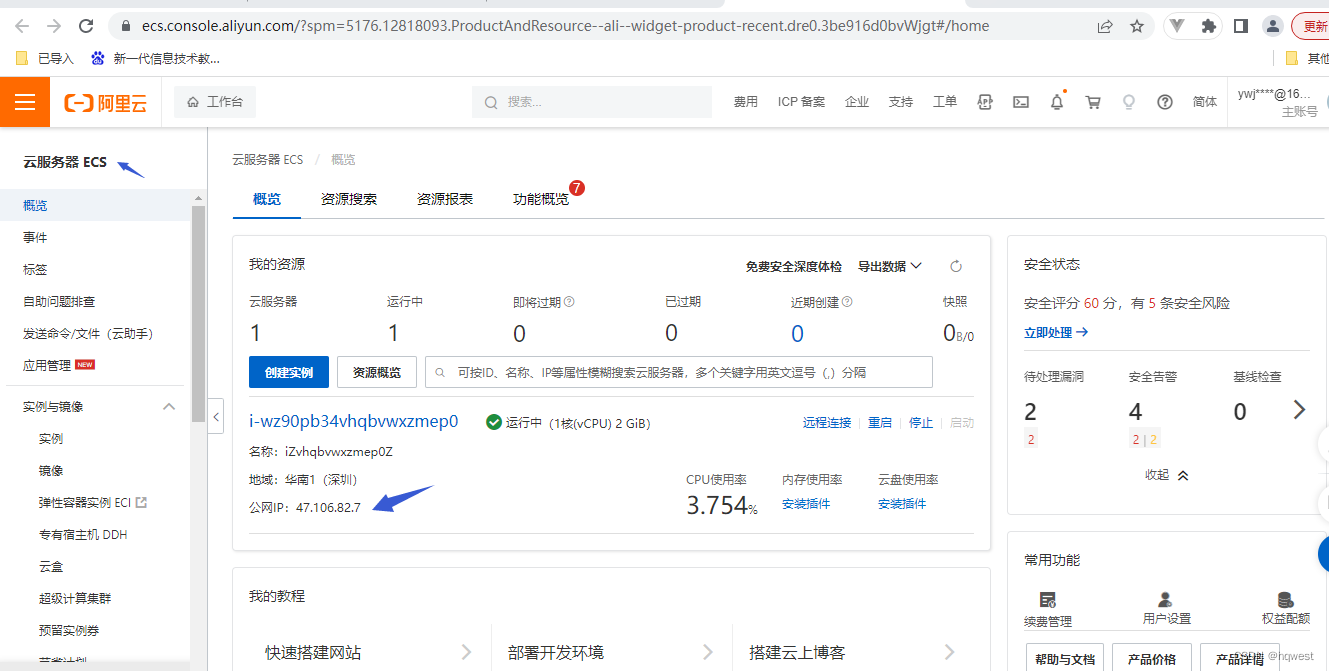1329x671 pixels.
Task: Open the API explorer icon
Action: pos(985,102)
